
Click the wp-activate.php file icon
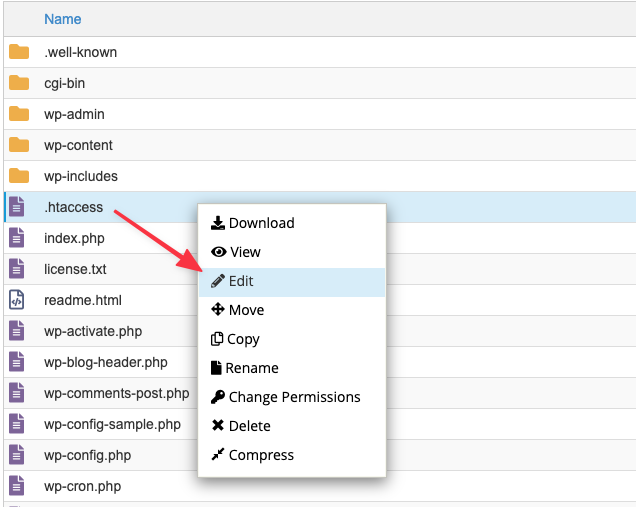[17, 331]
